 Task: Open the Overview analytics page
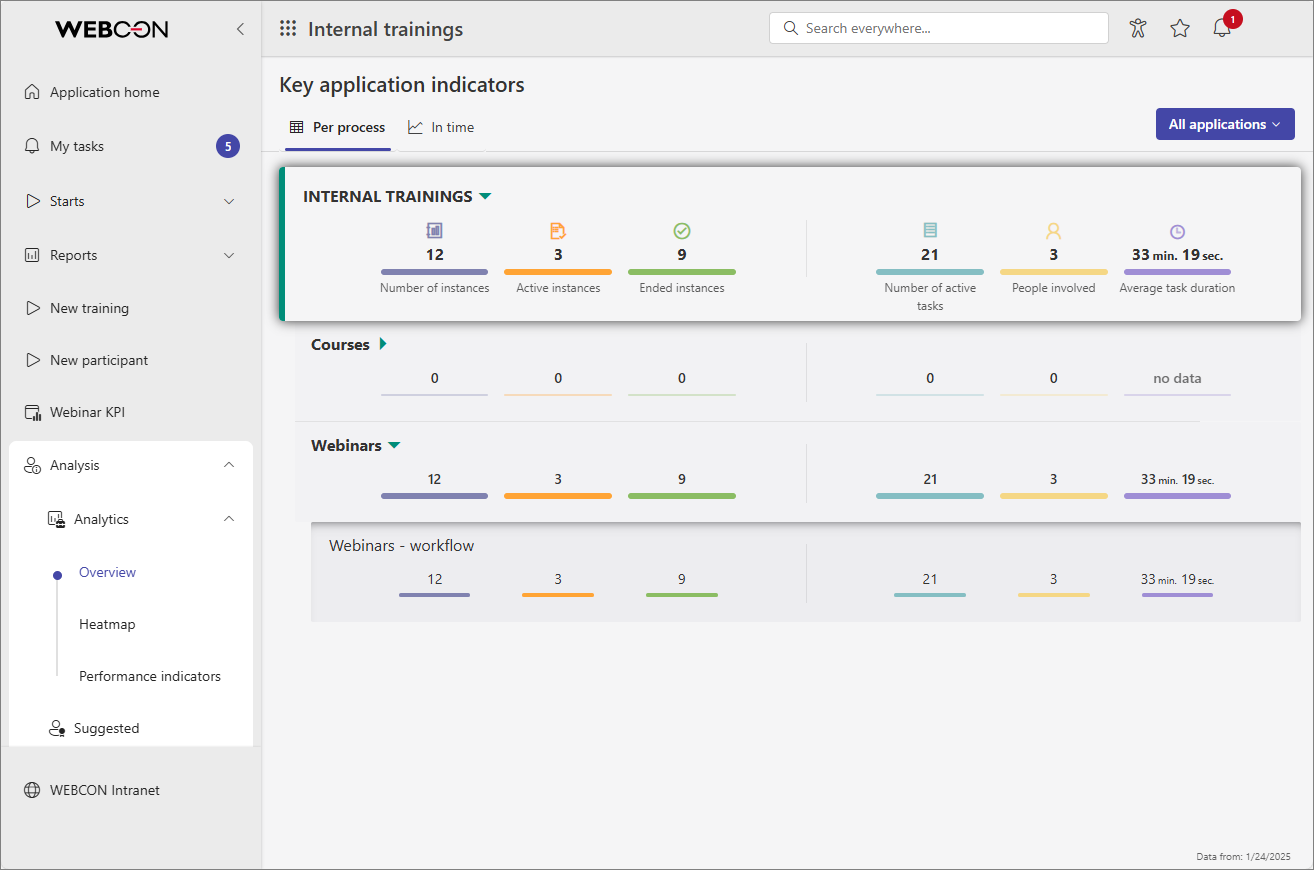click(x=107, y=572)
